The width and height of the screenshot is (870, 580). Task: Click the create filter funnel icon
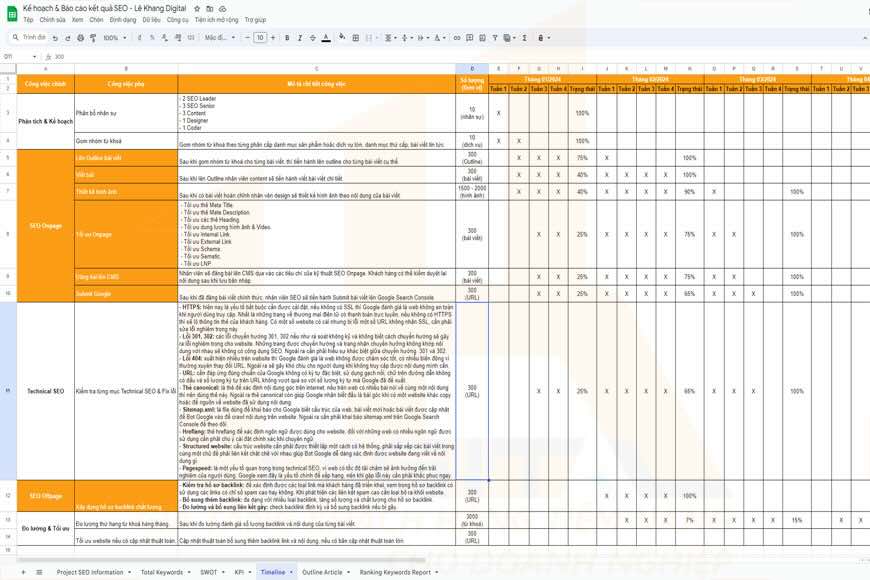[495, 38]
